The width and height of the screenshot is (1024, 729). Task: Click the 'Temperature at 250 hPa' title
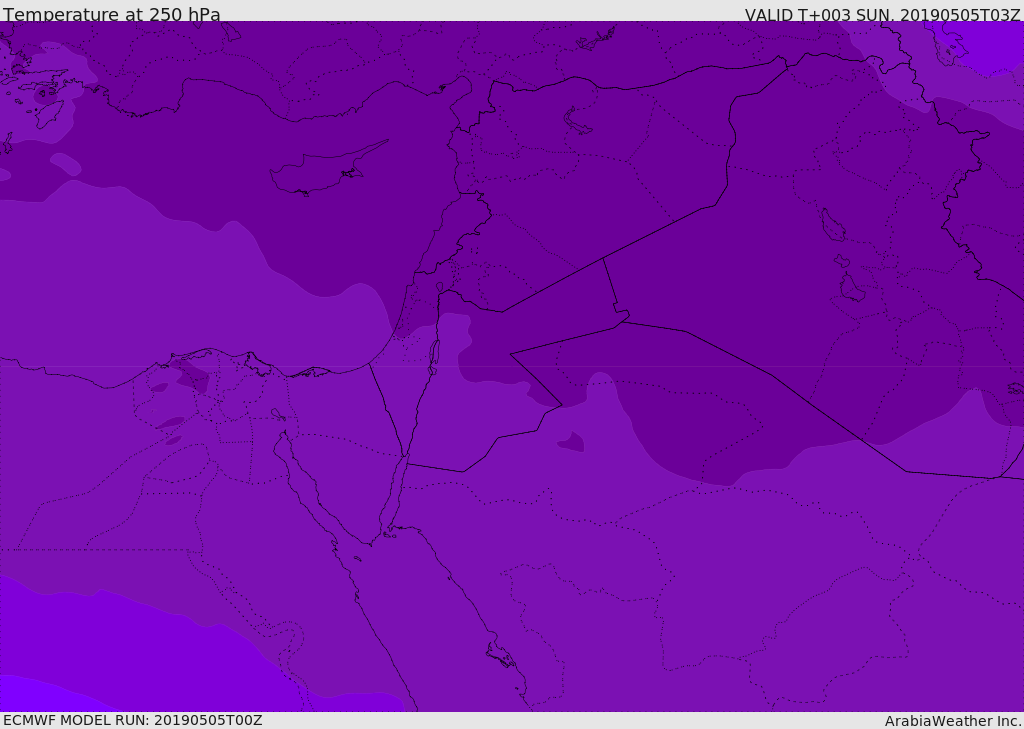click(x=111, y=15)
